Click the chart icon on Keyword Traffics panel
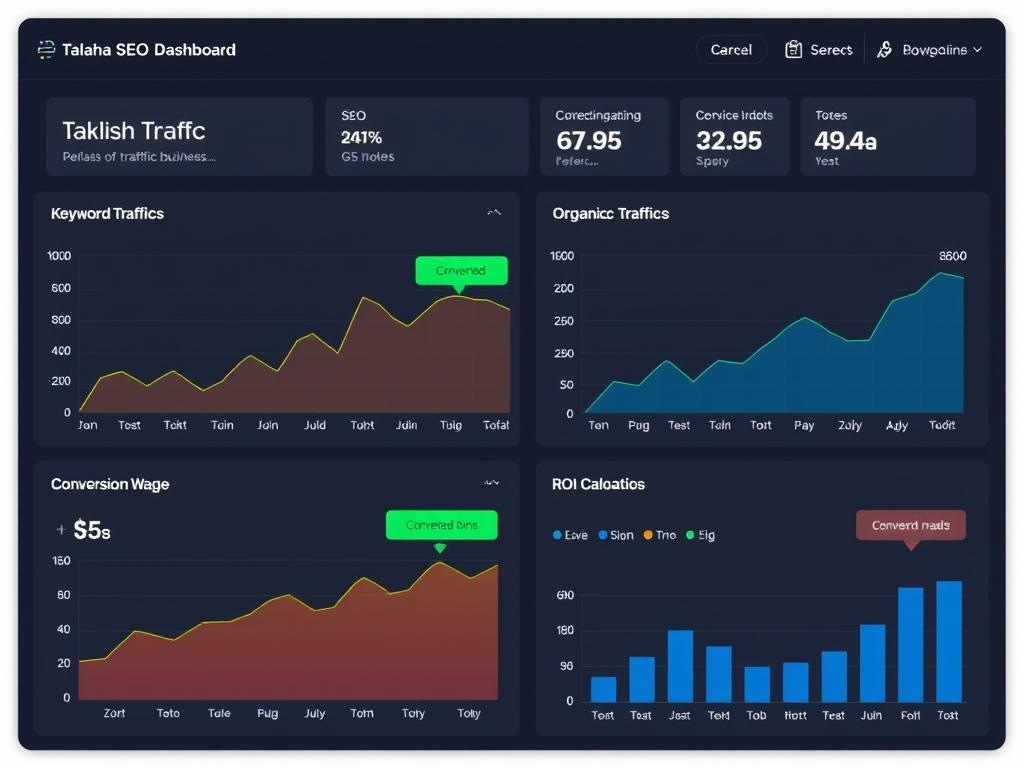This screenshot has height=768, width=1024. click(493, 212)
